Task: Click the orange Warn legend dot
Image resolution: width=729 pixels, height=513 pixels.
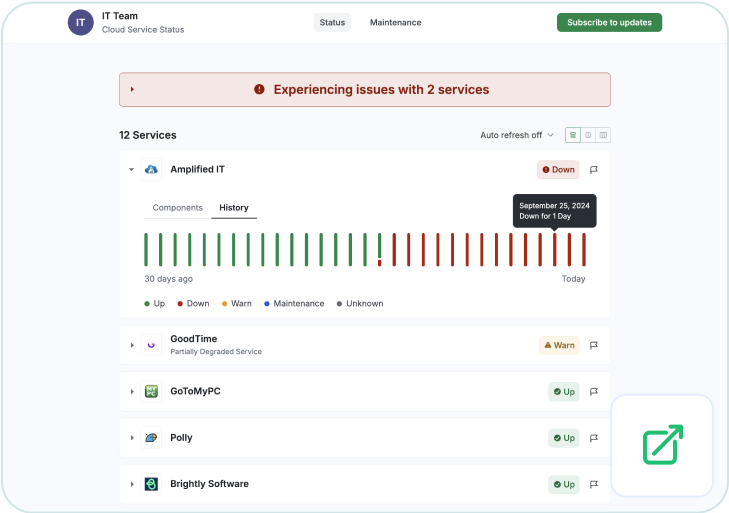Action: pyautogui.click(x=225, y=304)
